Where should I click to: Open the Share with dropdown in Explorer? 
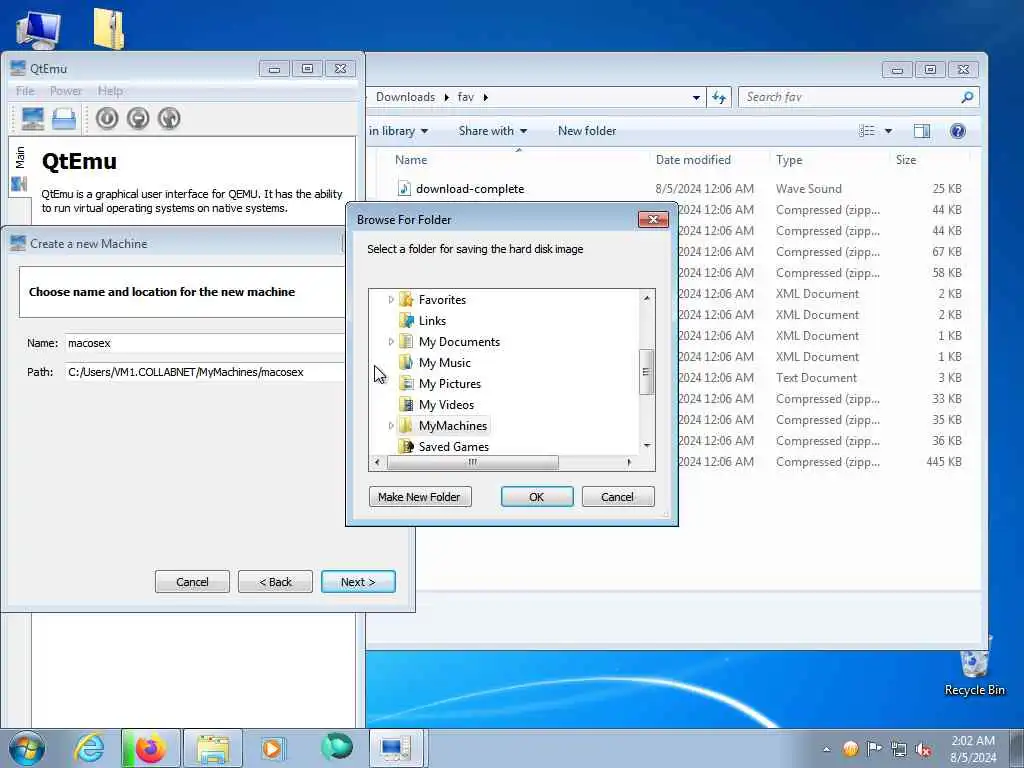coord(492,131)
